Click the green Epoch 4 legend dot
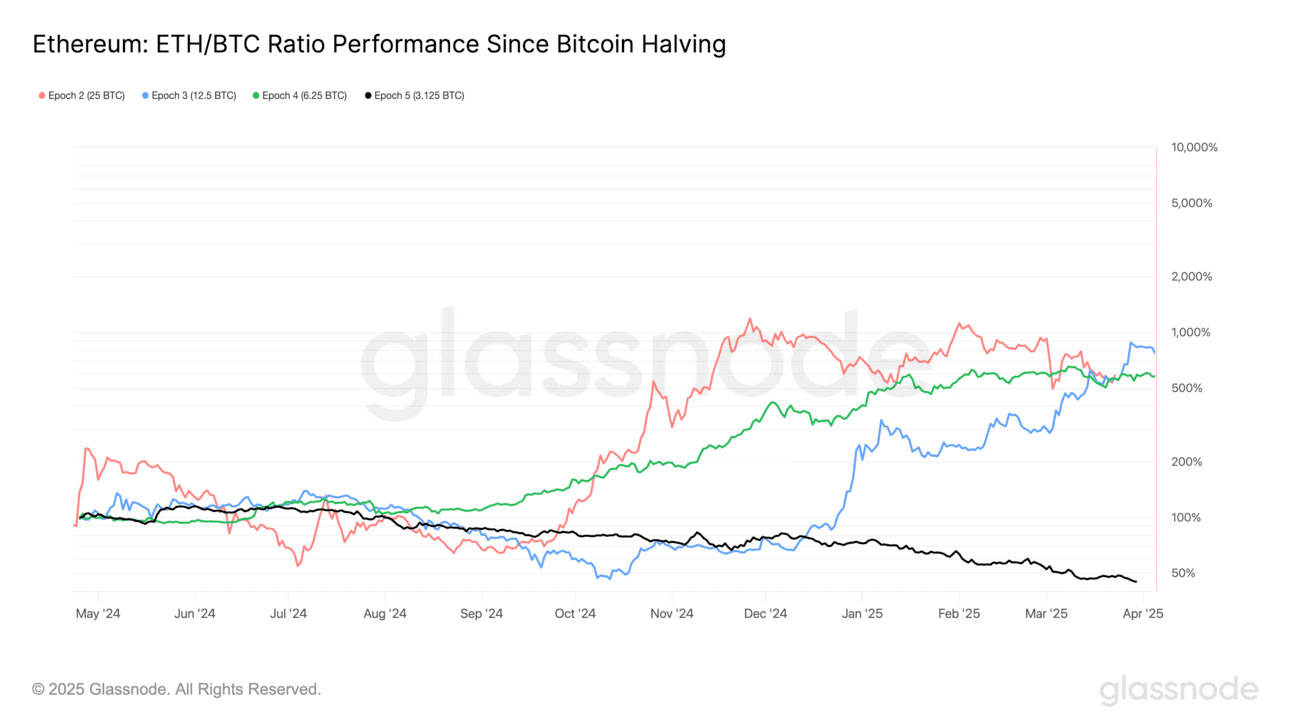Screen dimensions: 1292x727 pyautogui.click(x=256, y=96)
